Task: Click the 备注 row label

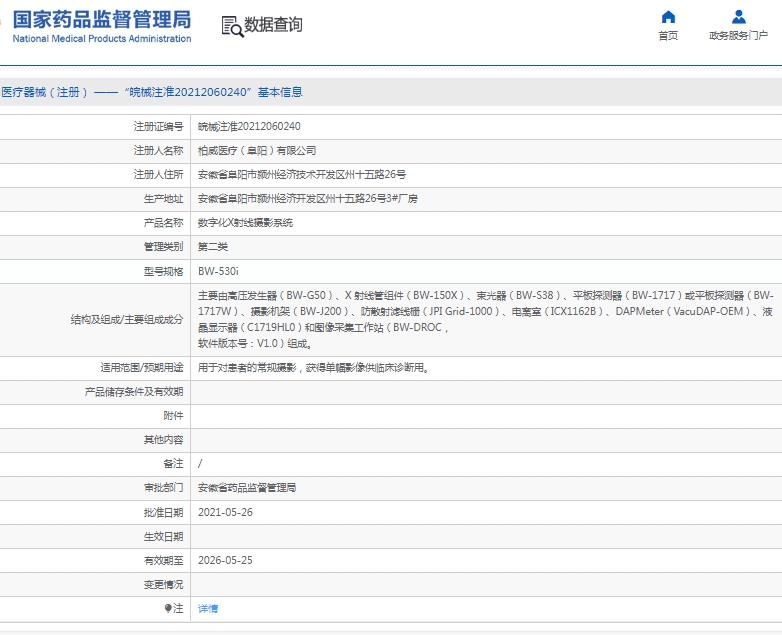Action: click(x=174, y=464)
